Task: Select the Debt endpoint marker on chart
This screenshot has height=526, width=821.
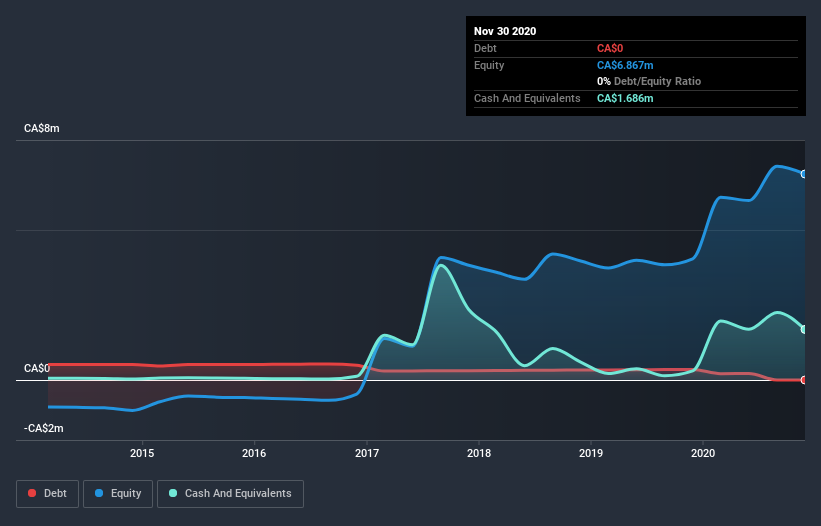Action: point(804,380)
